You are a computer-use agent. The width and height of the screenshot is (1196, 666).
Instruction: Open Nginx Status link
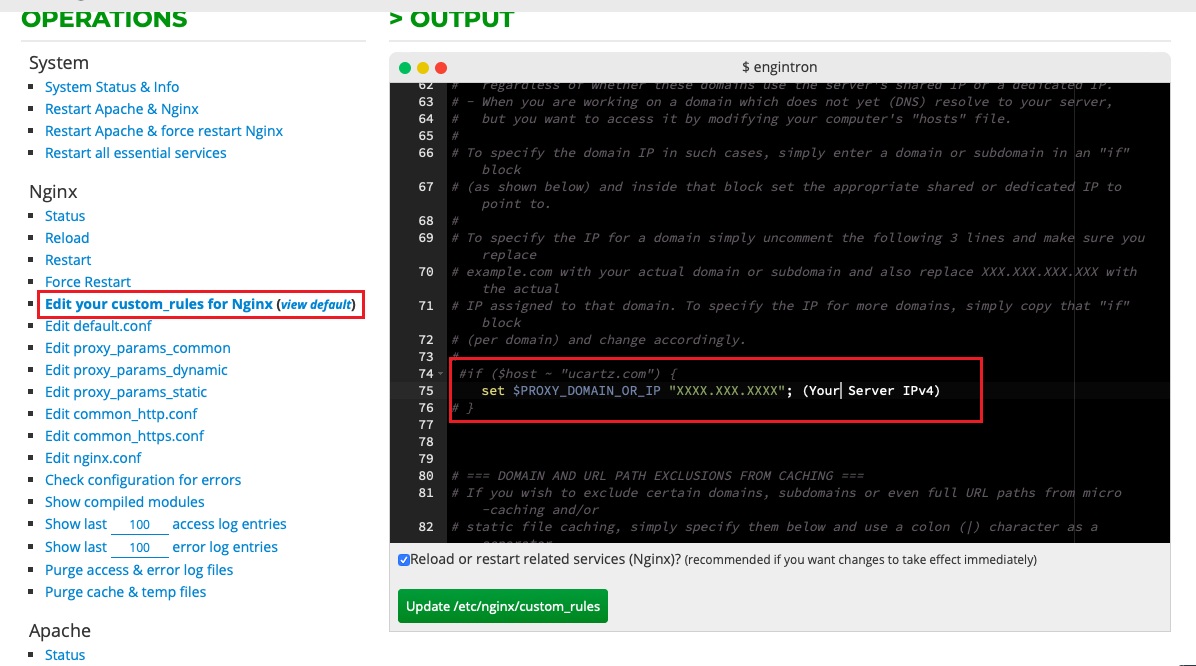point(65,216)
